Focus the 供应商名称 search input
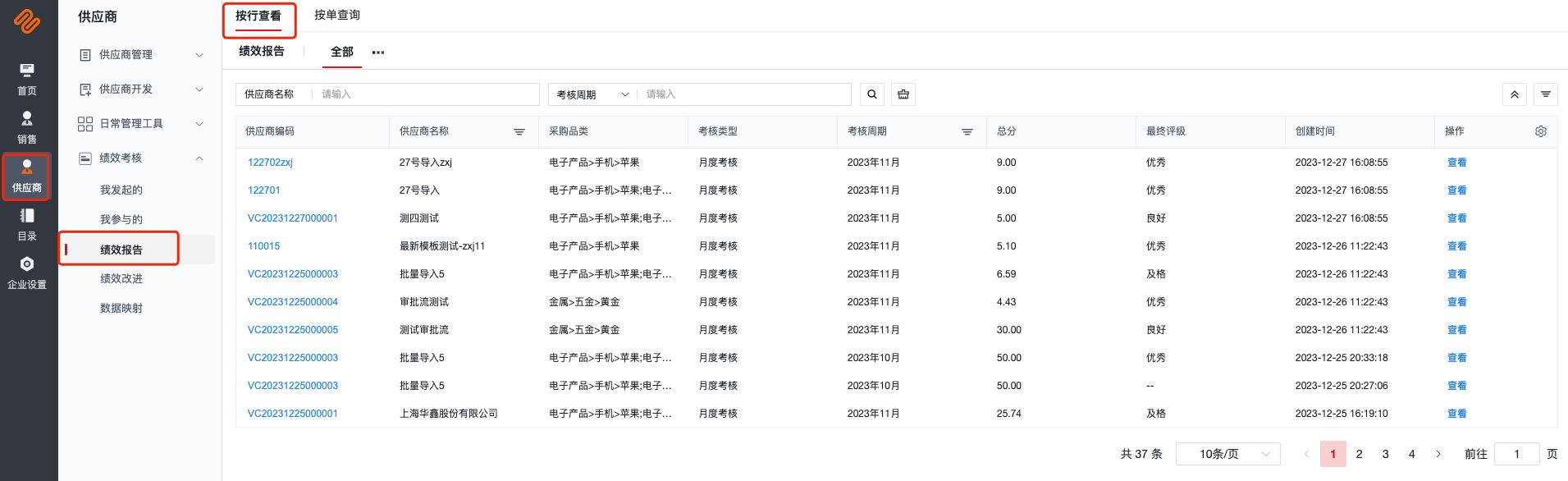 coord(425,94)
